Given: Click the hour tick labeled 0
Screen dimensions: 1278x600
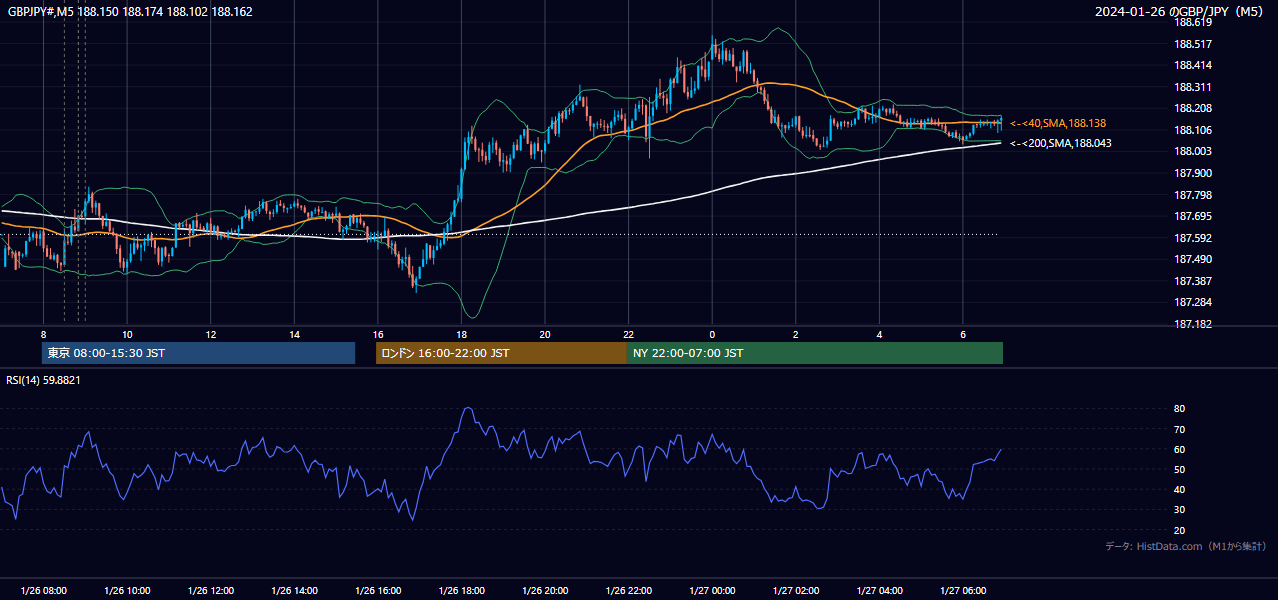Looking at the screenshot, I should (712, 334).
